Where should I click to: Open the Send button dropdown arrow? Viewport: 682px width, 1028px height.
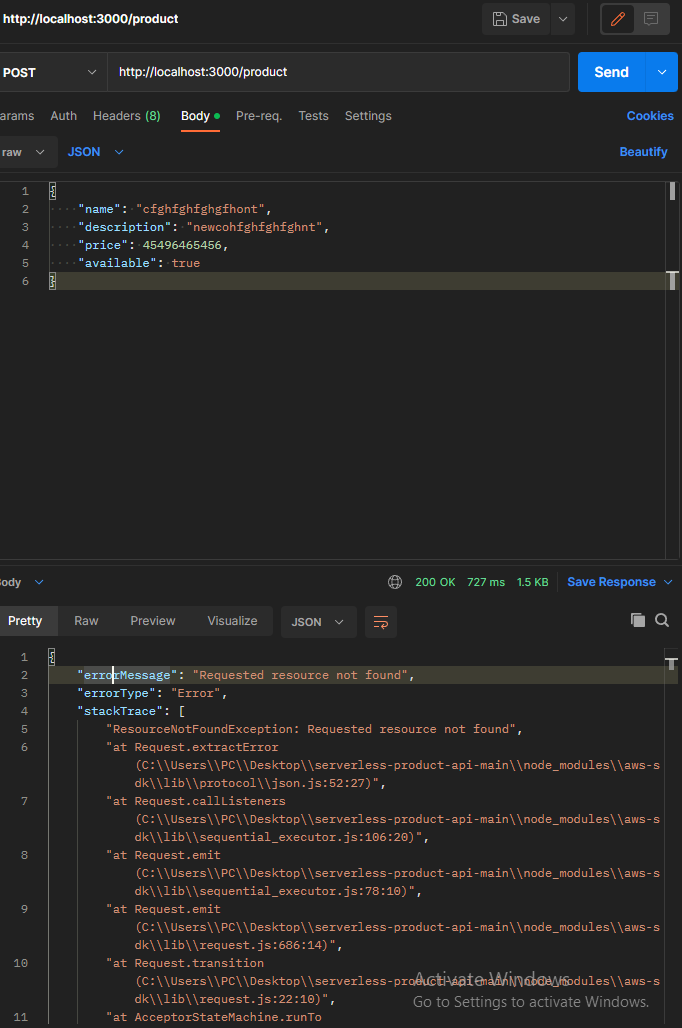coord(662,72)
